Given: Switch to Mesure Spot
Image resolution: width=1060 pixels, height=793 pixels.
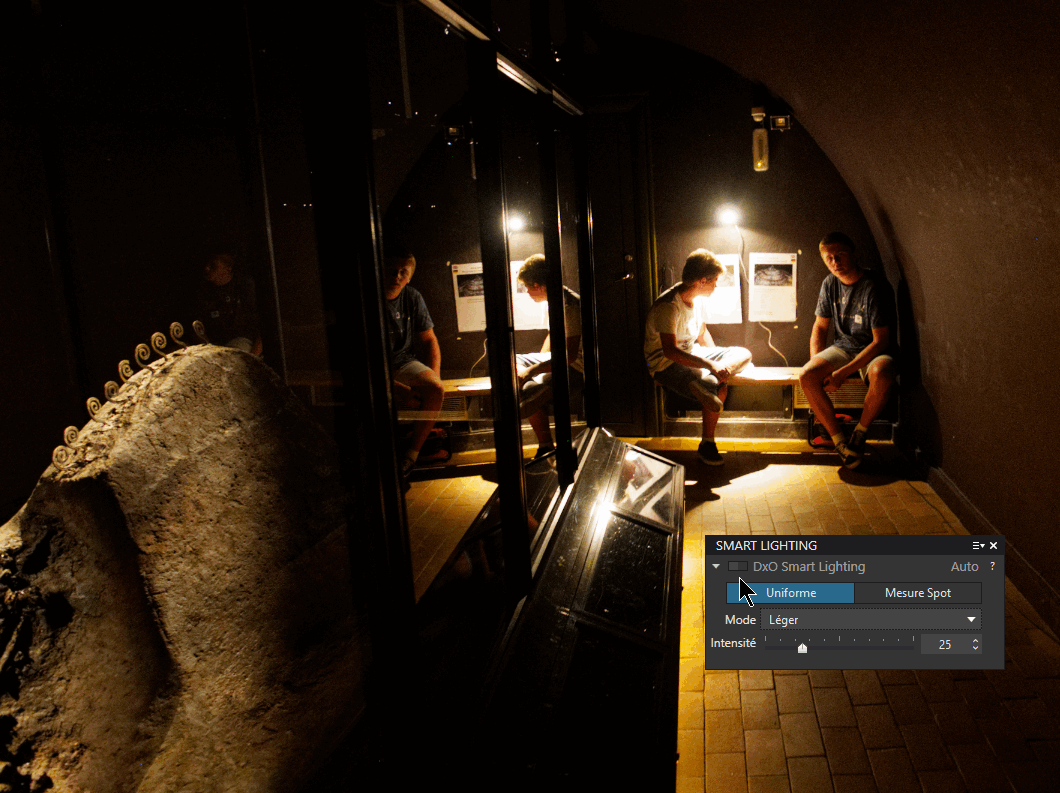Looking at the screenshot, I should tap(918, 593).
